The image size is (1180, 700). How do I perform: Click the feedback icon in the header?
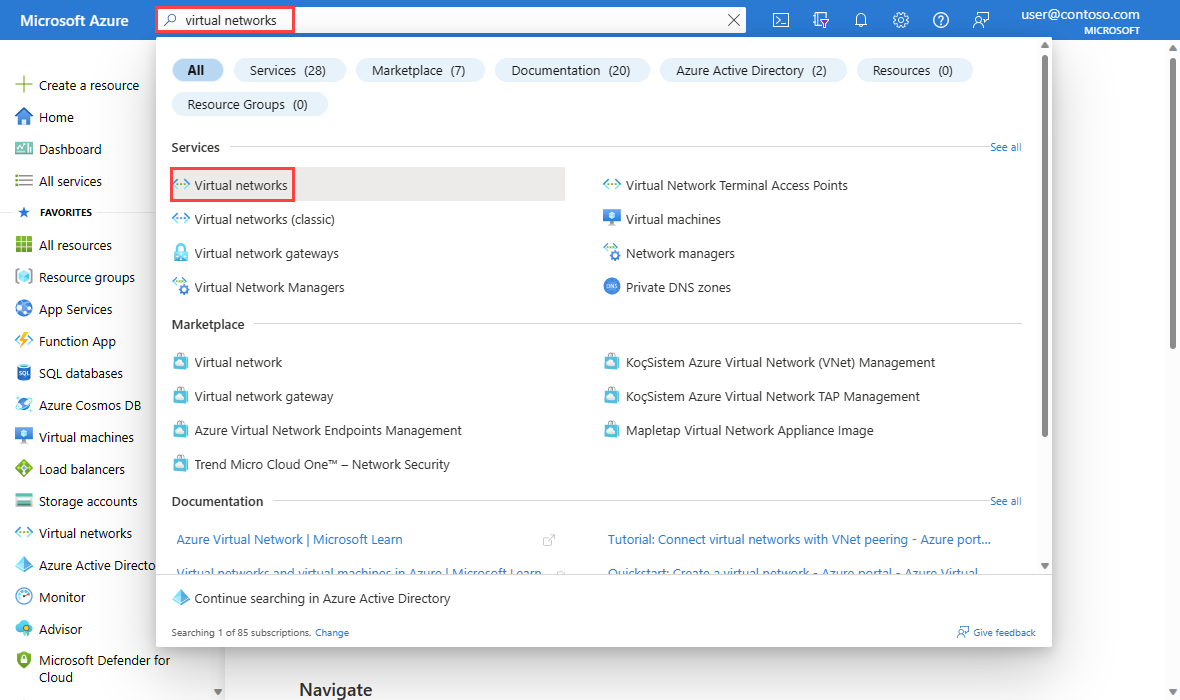[x=981, y=20]
